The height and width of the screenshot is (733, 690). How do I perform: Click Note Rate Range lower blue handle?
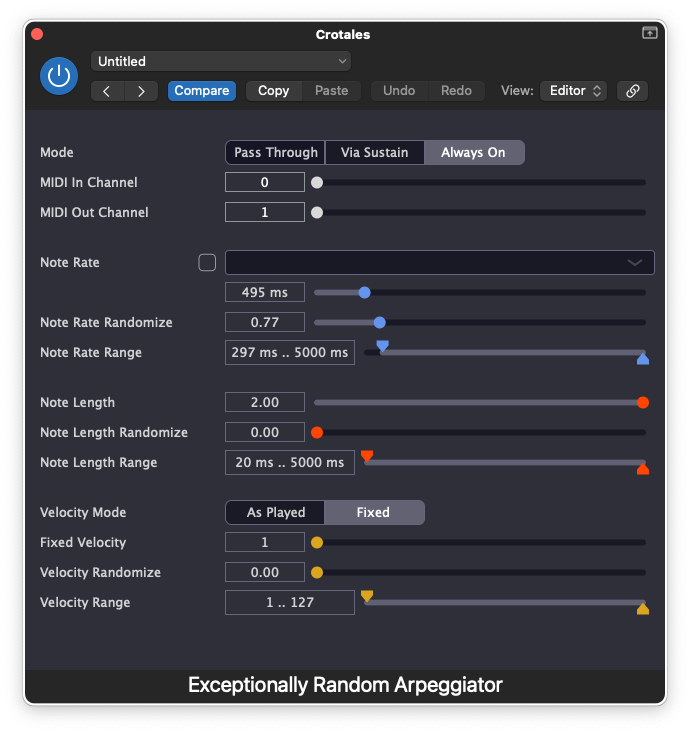[x=383, y=346]
